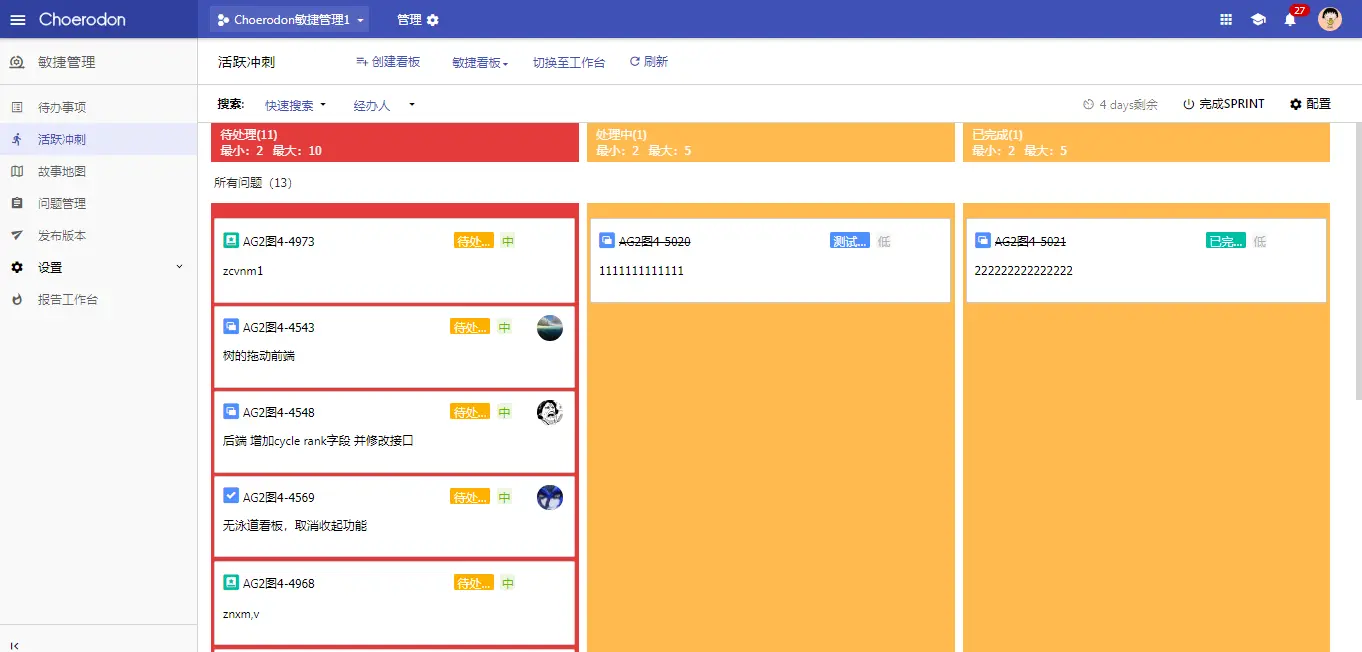
Task: Click the clock icon beside 4 days剩余
Action: pos(1089,104)
